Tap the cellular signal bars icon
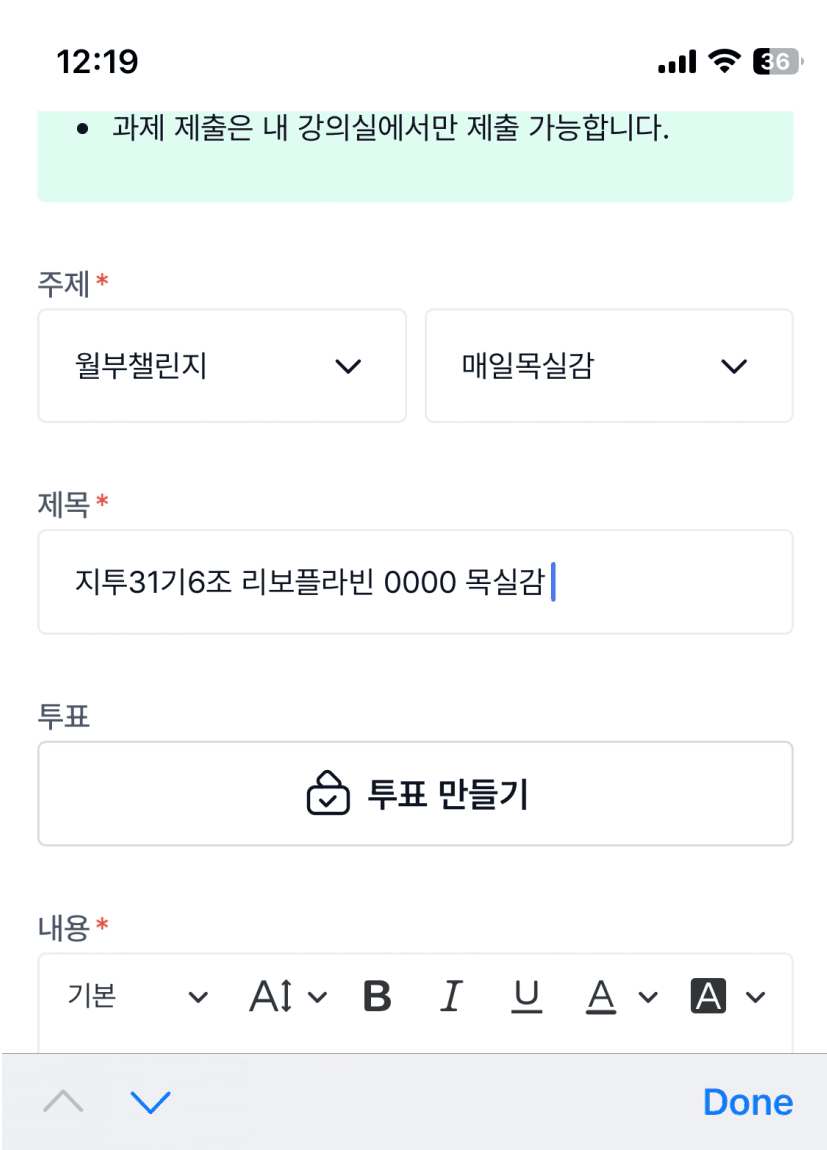Viewport: 827px width, 1150px height. [677, 62]
